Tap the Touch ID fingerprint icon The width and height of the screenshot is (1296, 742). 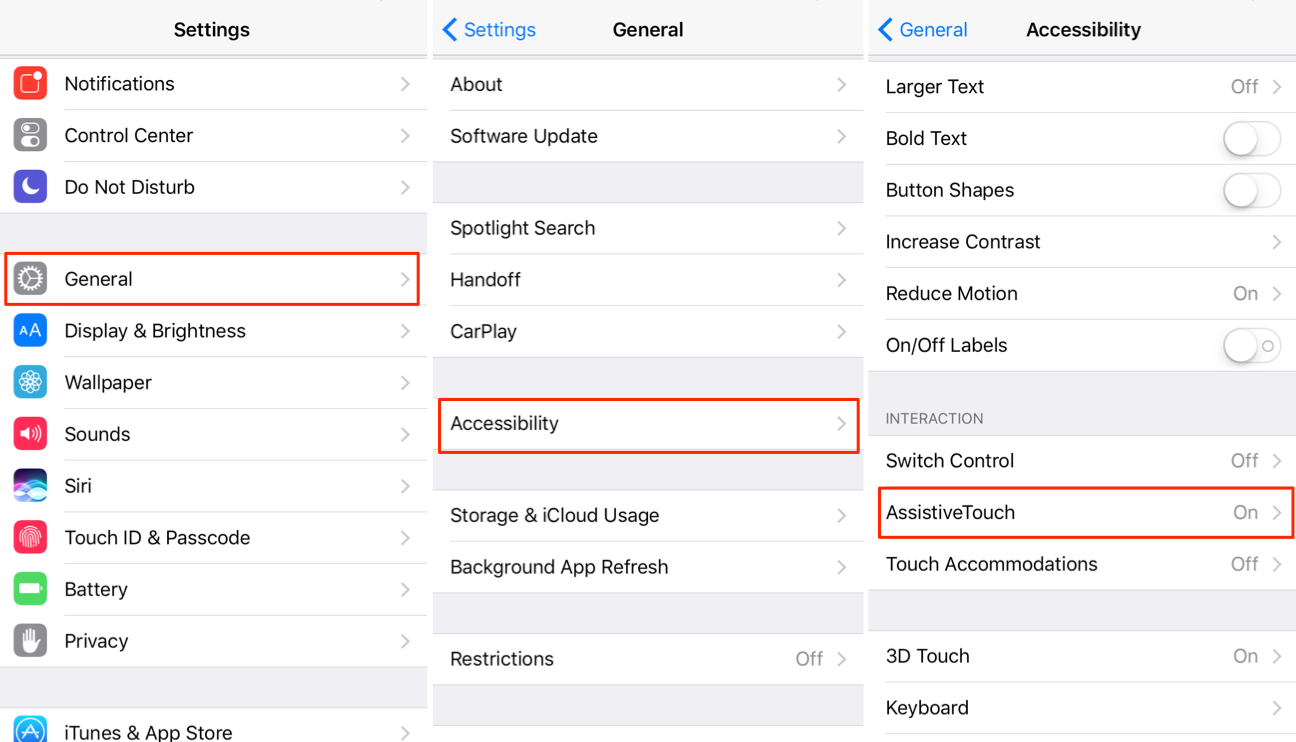[x=30, y=538]
